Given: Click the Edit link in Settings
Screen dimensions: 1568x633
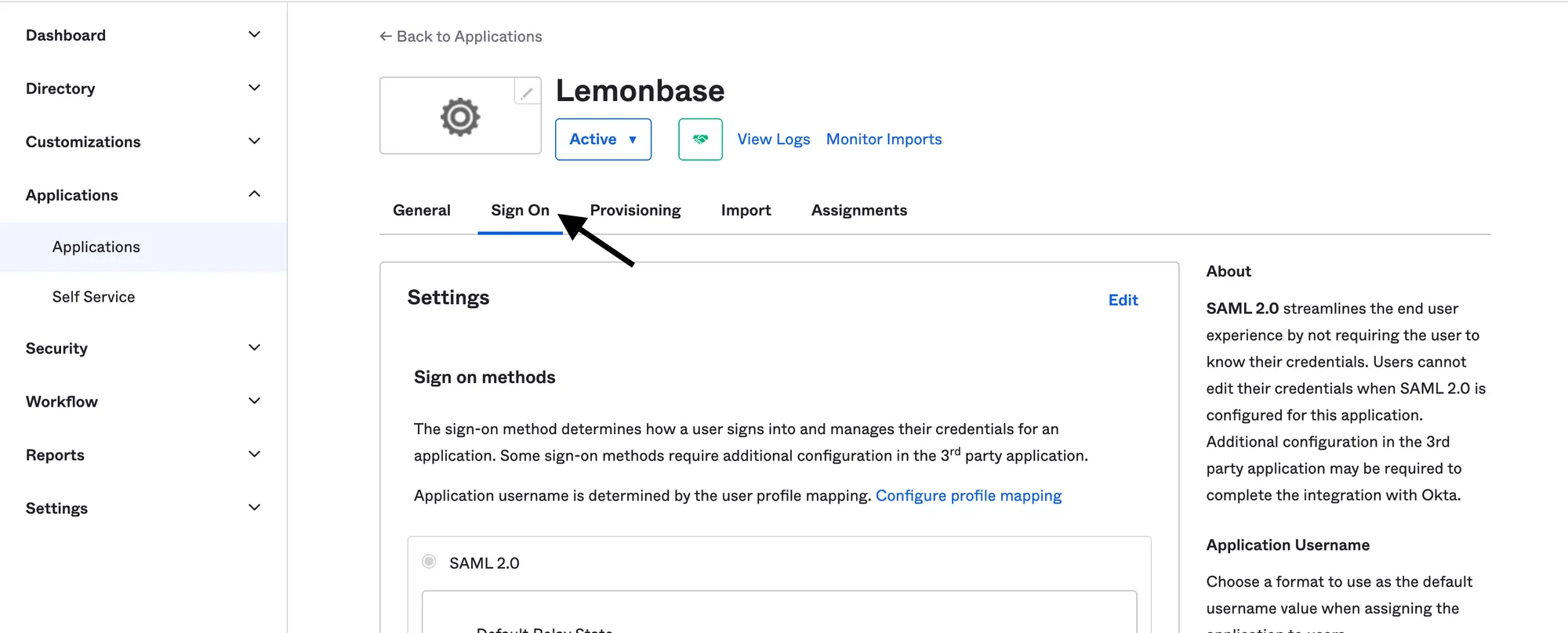Looking at the screenshot, I should 1123,300.
